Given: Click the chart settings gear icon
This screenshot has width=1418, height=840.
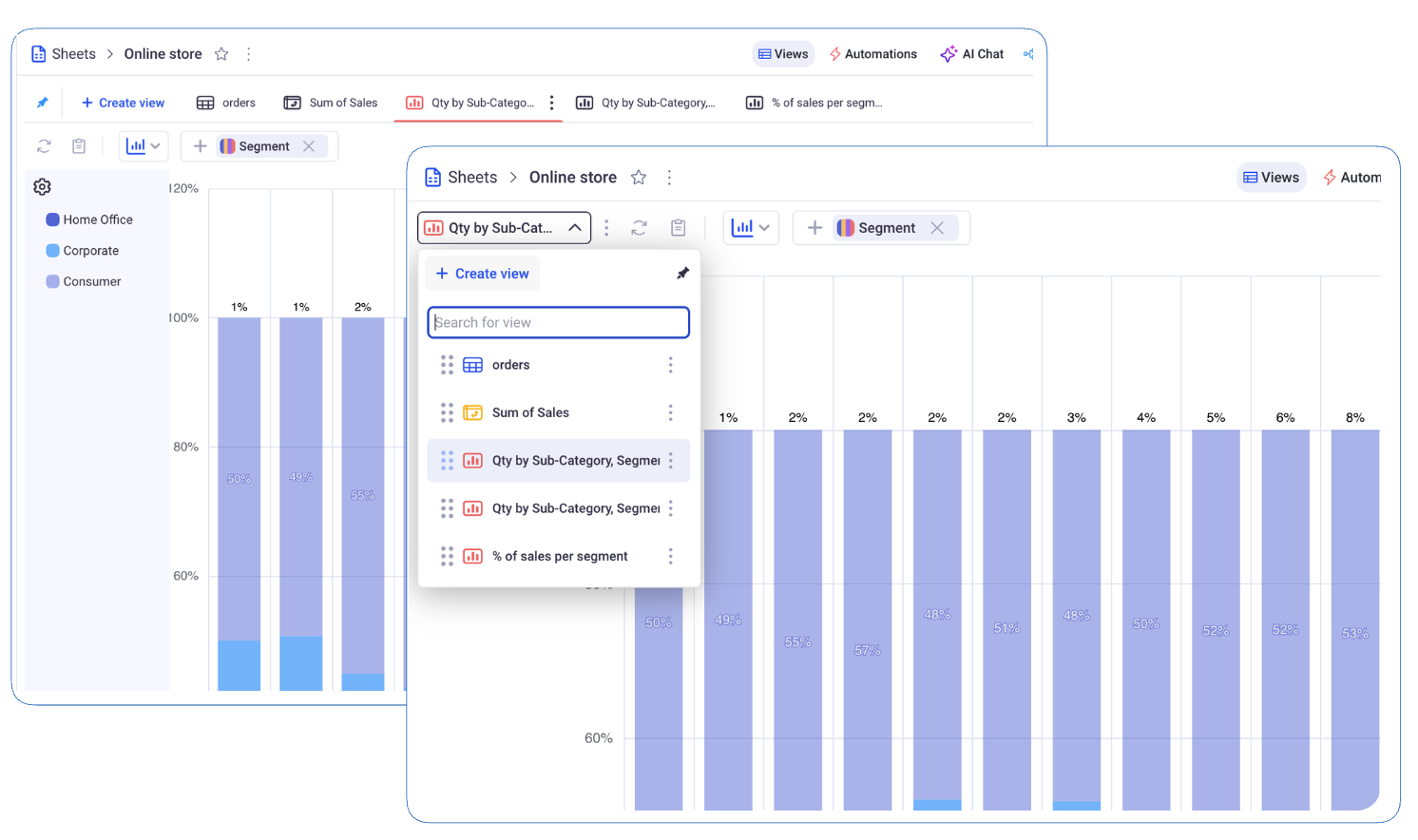Looking at the screenshot, I should pos(42,187).
